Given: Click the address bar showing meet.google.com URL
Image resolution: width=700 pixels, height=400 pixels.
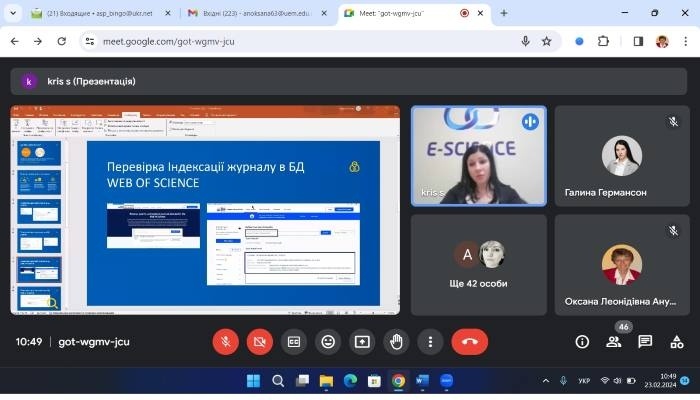Looking at the screenshot, I should [x=300, y=41].
